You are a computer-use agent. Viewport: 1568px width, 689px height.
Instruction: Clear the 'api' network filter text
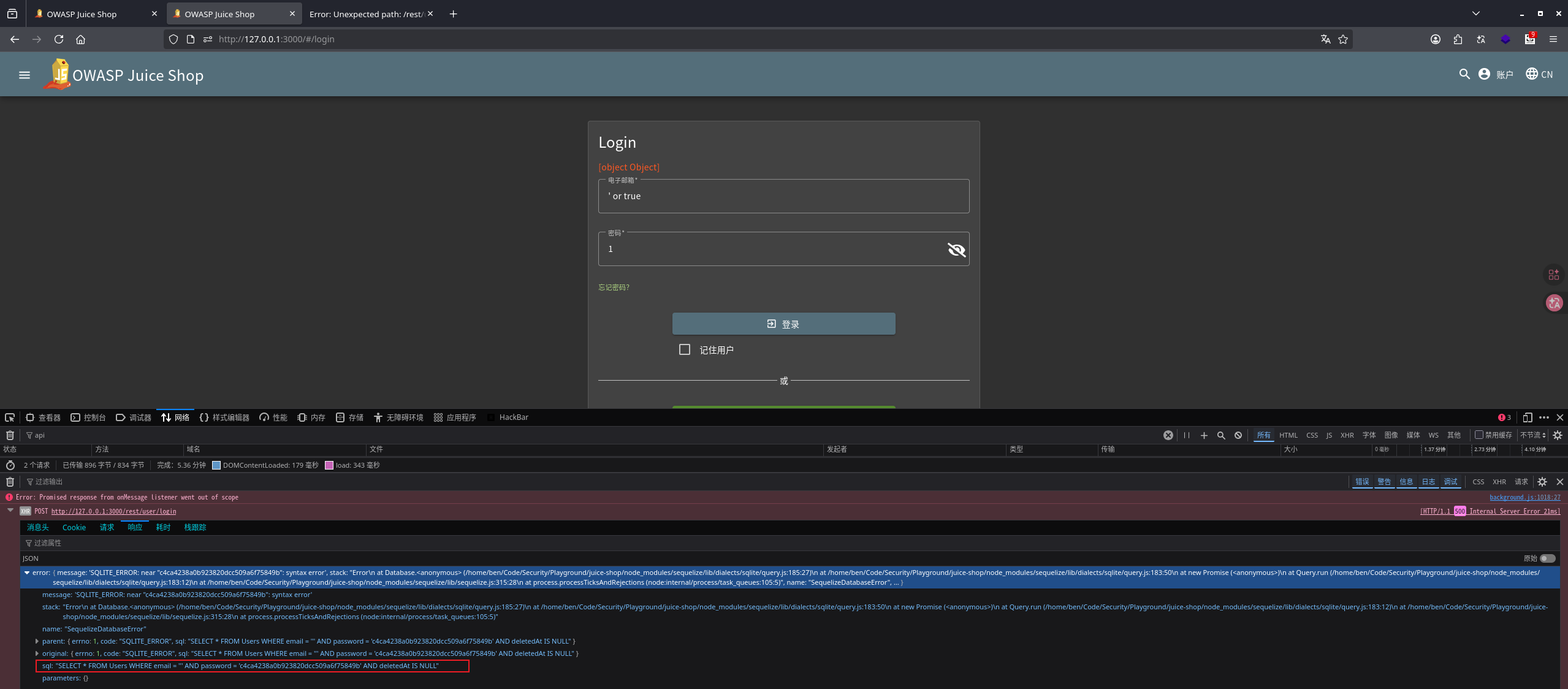tap(1168, 435)
